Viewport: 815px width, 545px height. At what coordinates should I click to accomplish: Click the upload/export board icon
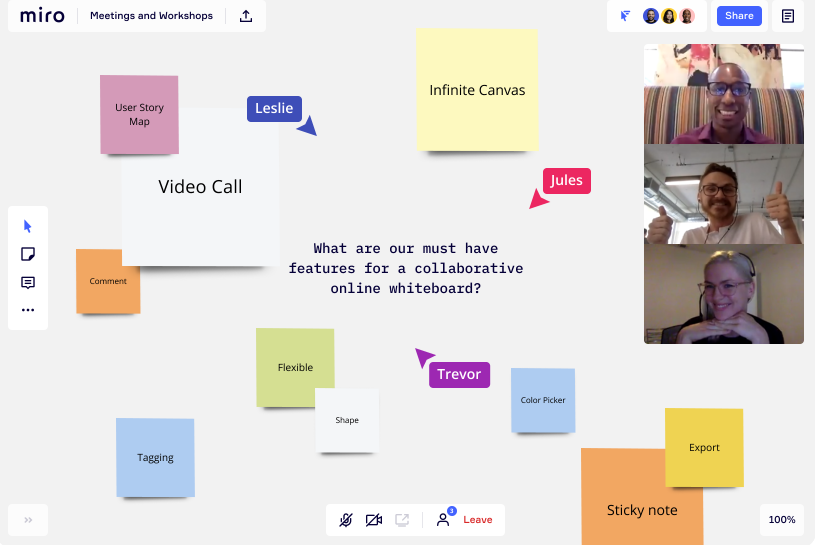click(x=246, y=16)
